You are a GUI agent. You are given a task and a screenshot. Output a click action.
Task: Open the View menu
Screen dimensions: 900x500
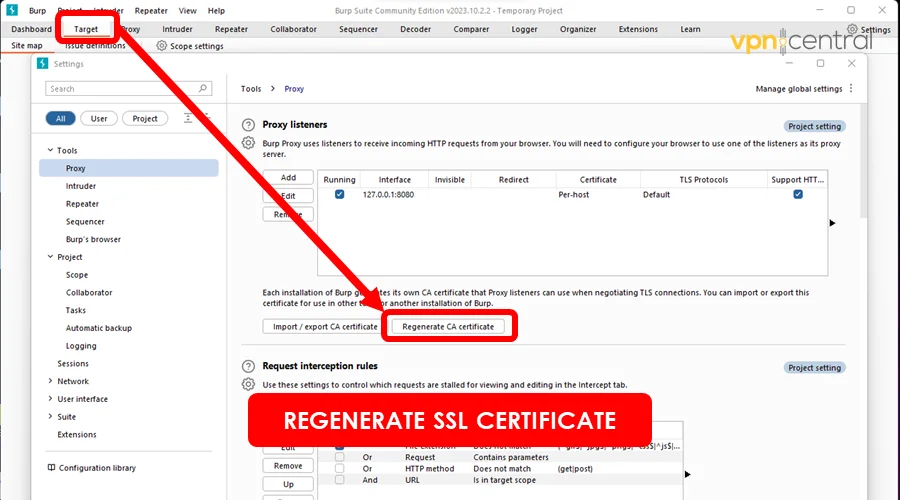187,10
